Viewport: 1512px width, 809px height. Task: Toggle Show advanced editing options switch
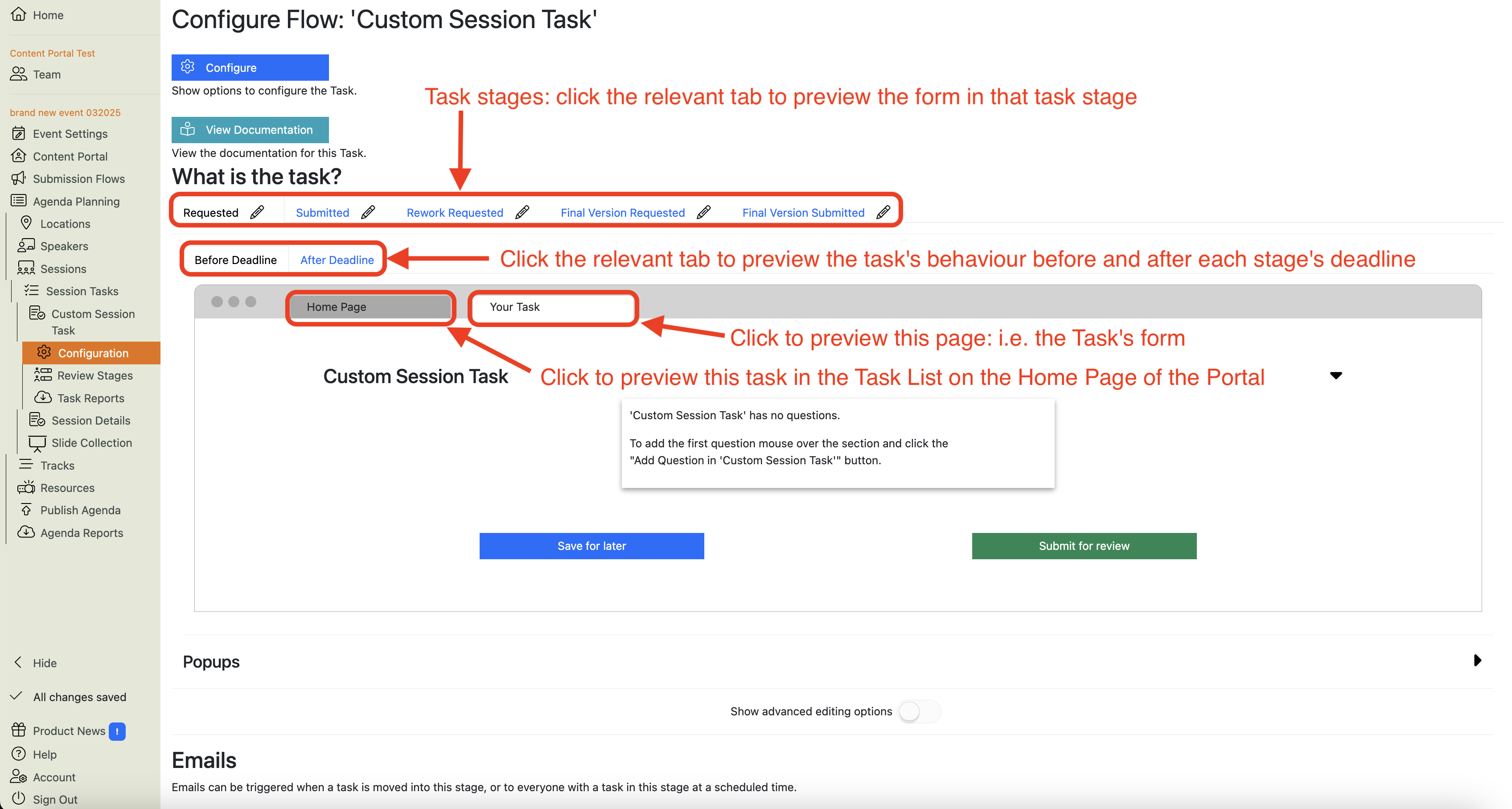click(919, 711)
